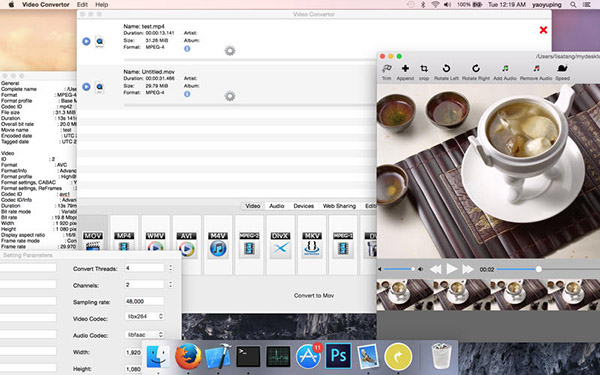
Task: Open Activity Monitor from the Dock
Action: click(278, 357)
